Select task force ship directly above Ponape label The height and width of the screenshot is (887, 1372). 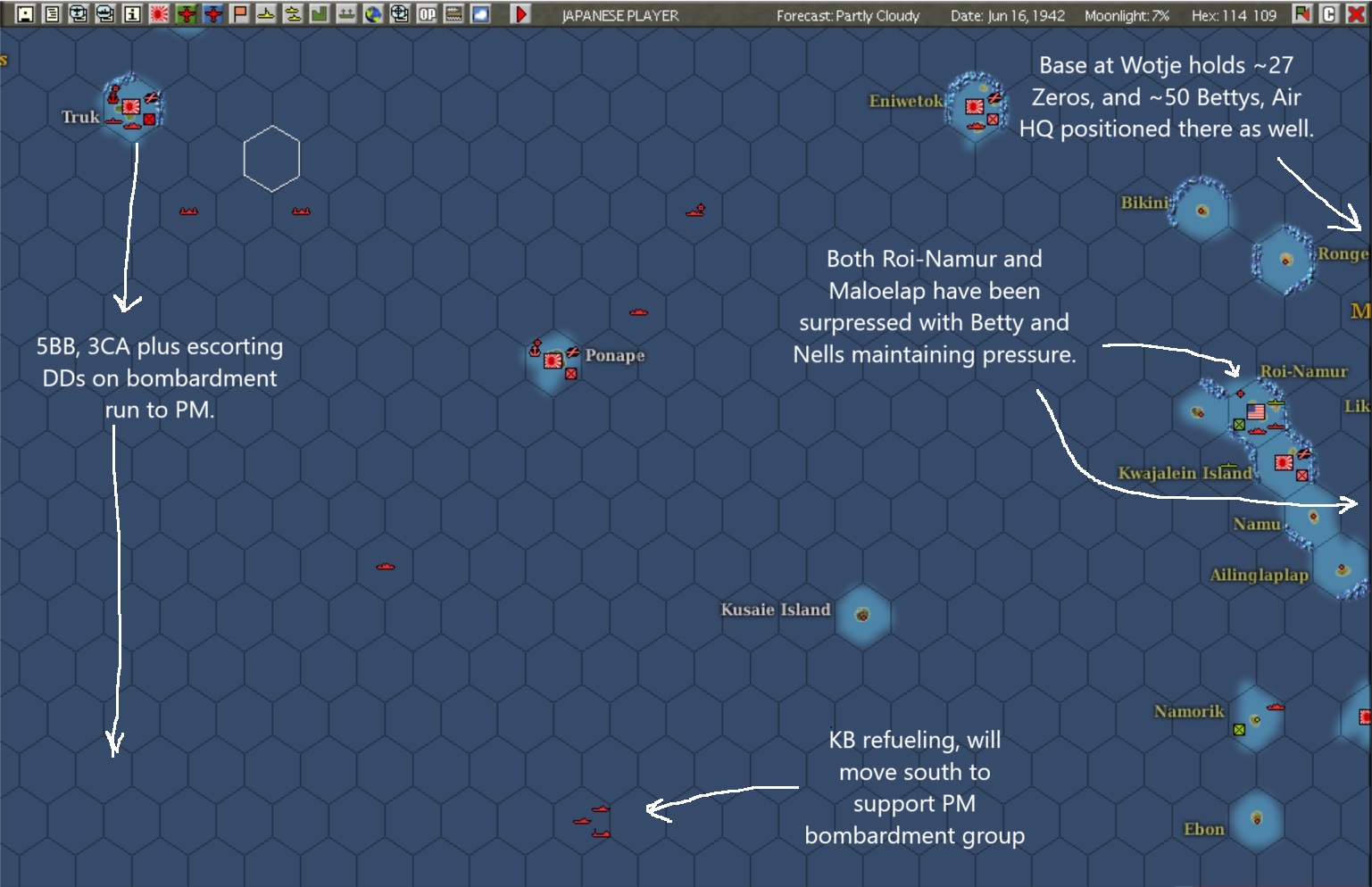638,312
